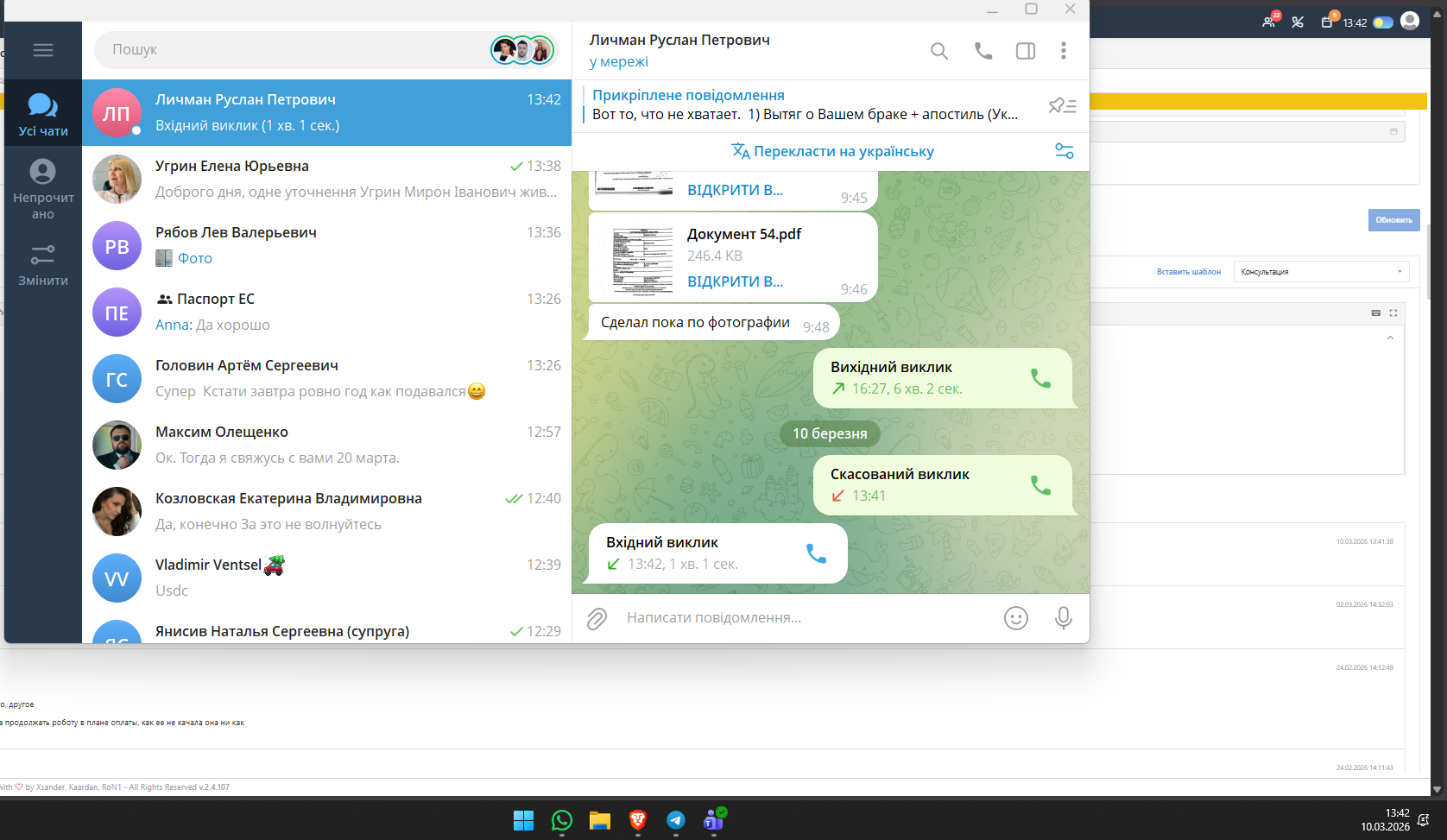1447x840 pixels.
Task: Open WhatsApp from the taskbar
Action: pos(562,820)
